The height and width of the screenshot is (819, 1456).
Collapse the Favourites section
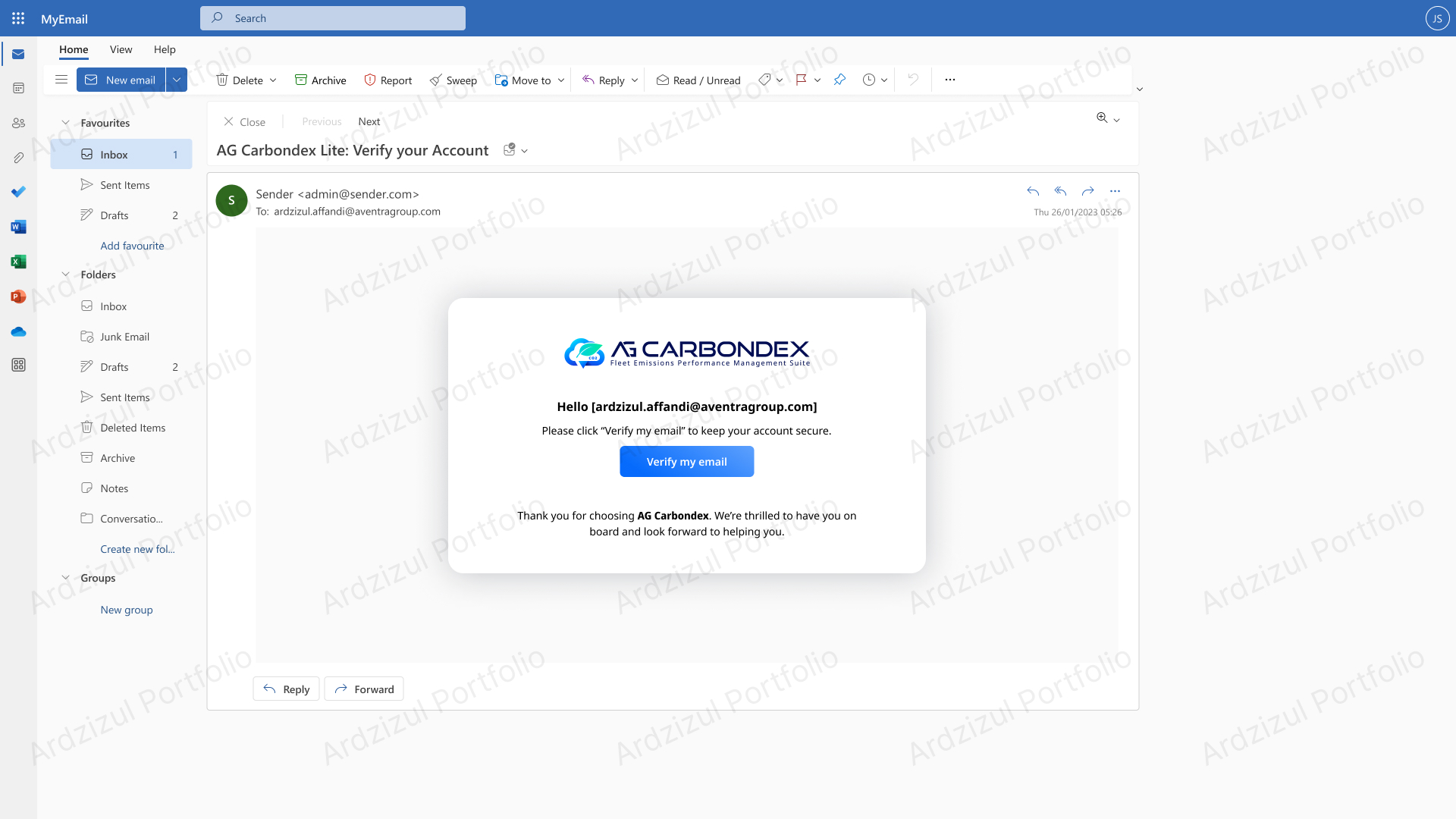(x=65, y=123)
